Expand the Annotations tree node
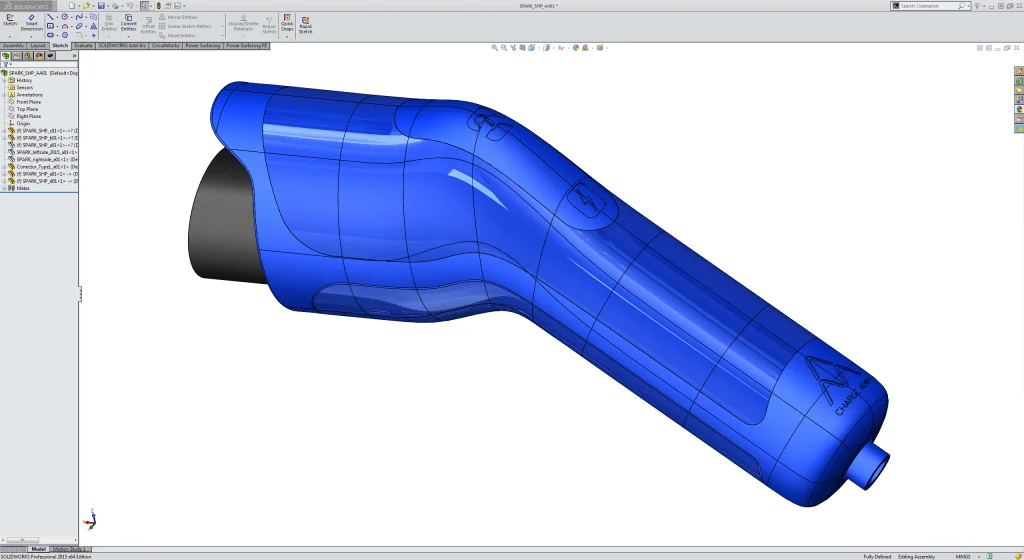Image resolution: width=1024 pixels, height=560 pixels. [6, 95]
